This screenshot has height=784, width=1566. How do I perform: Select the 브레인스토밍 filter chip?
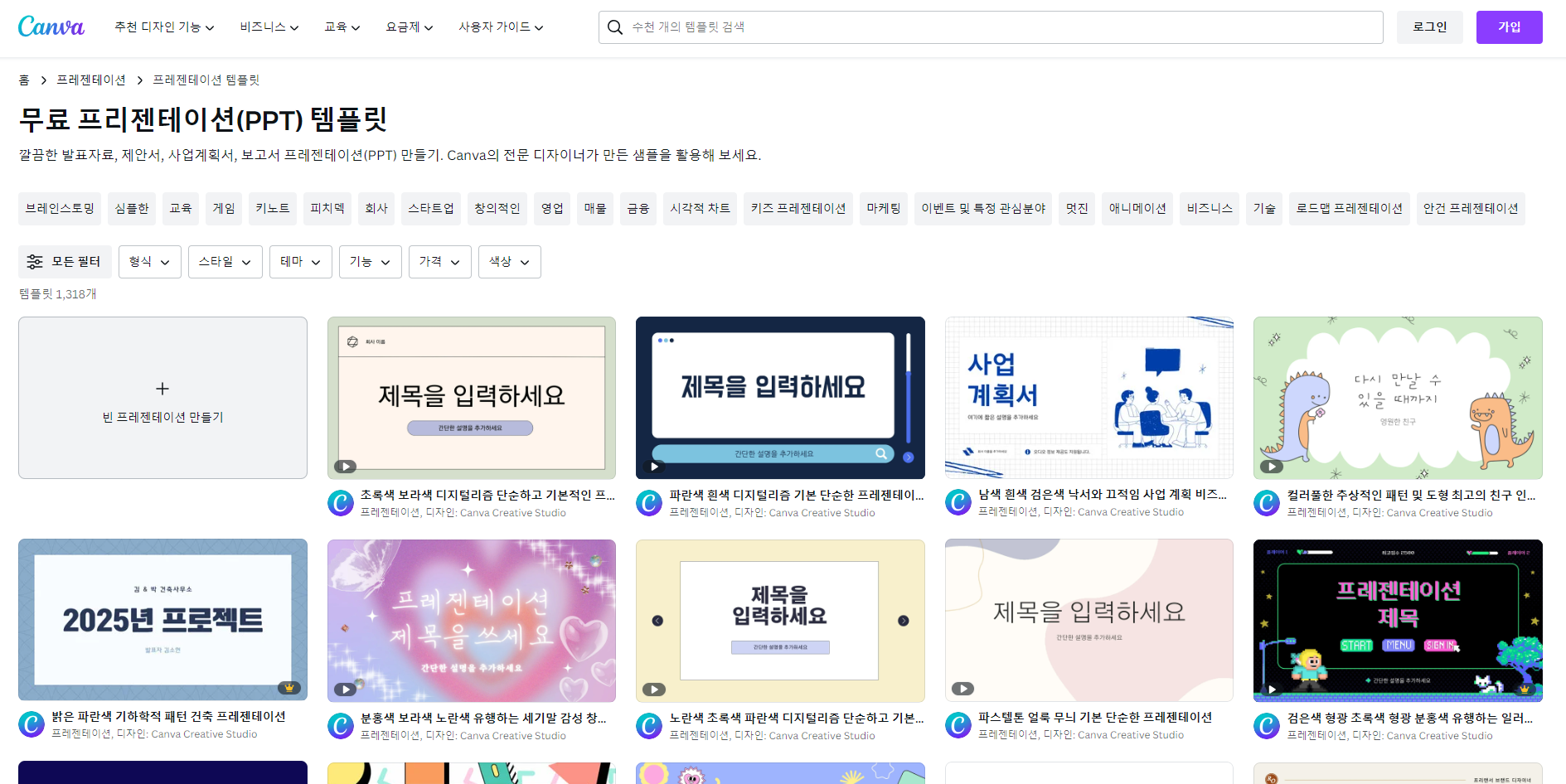59,208
